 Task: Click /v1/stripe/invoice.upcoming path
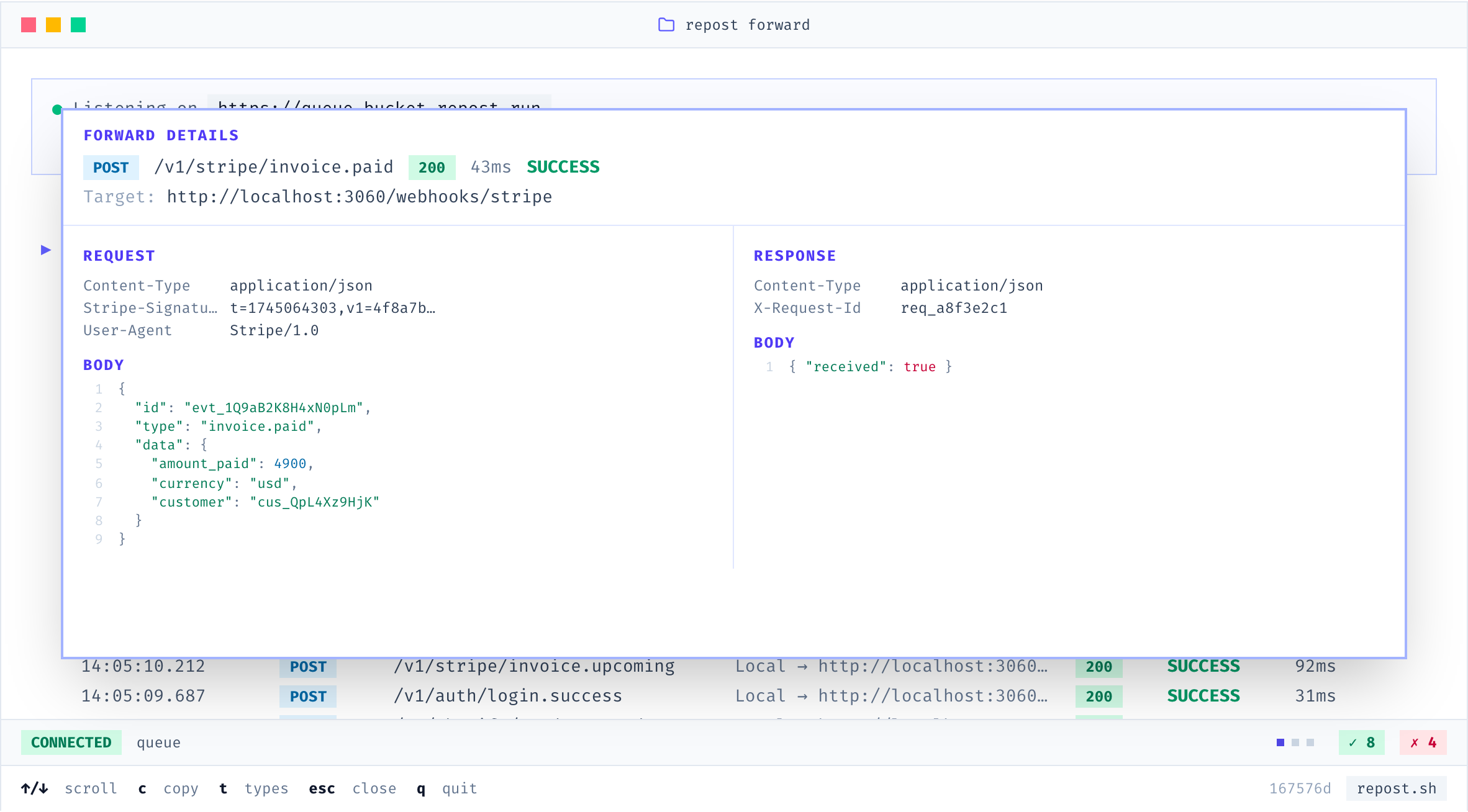(534, 666)
